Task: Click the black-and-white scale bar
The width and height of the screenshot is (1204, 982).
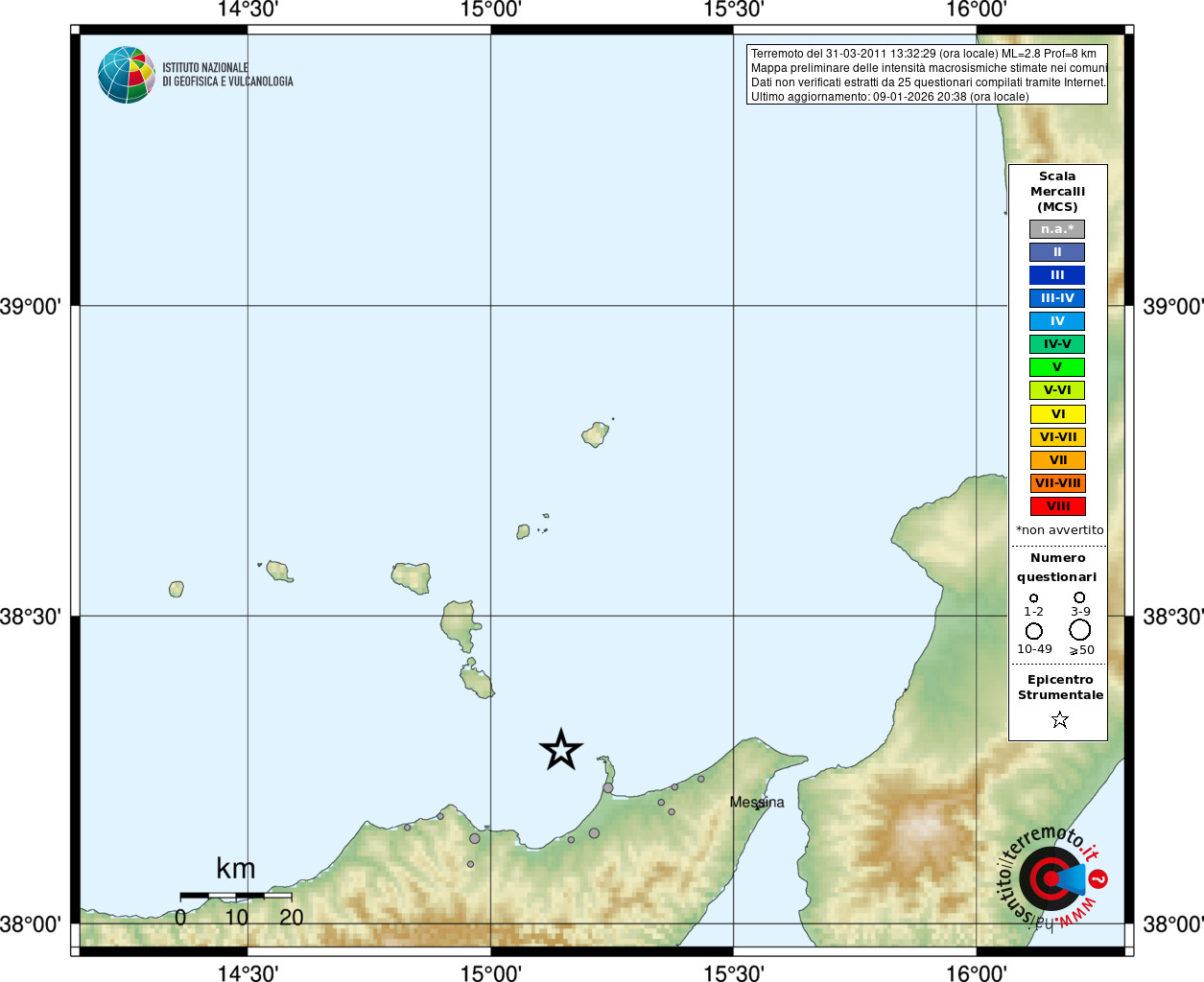Action: [236, 896]
